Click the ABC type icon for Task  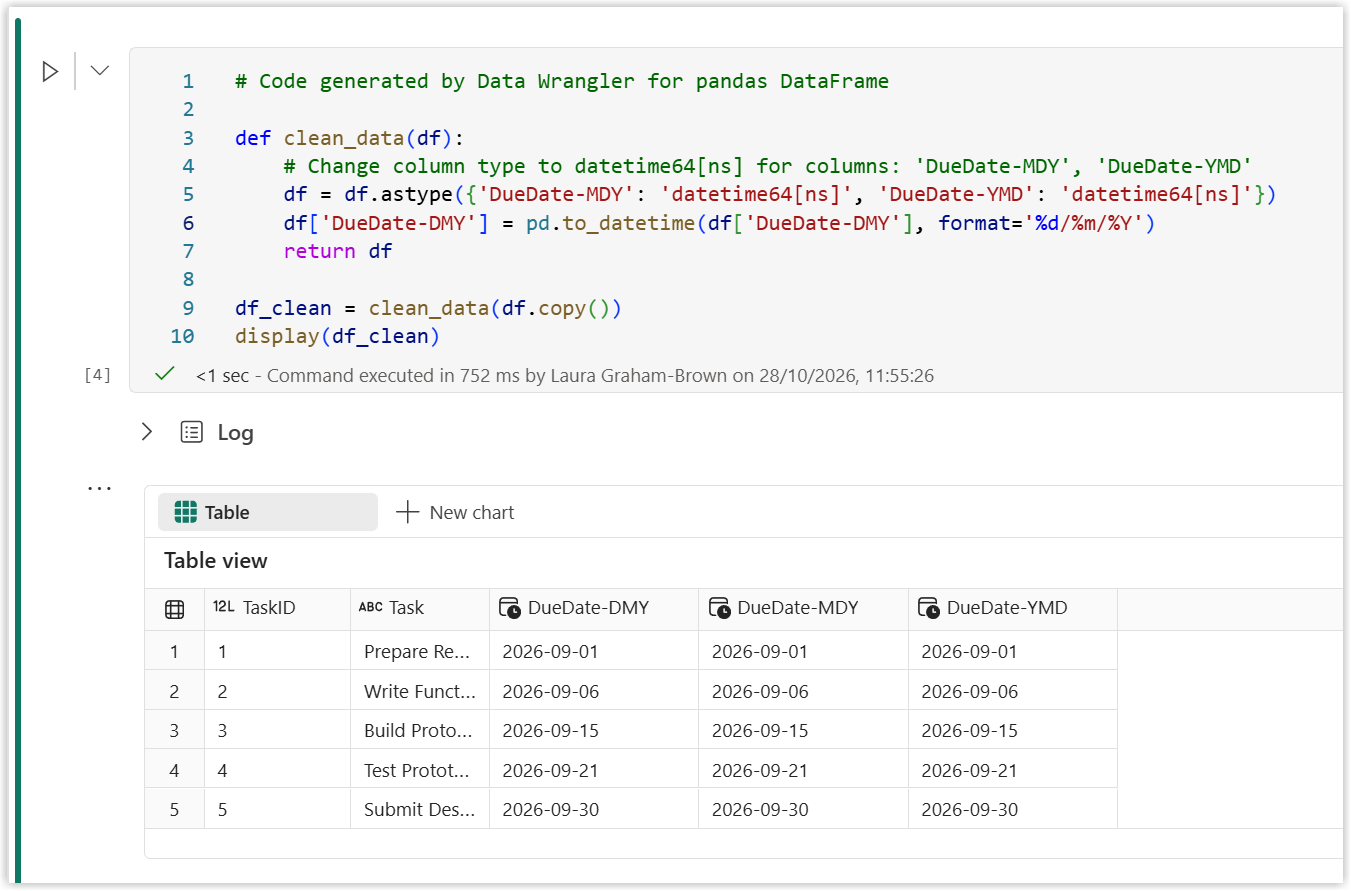370,607
